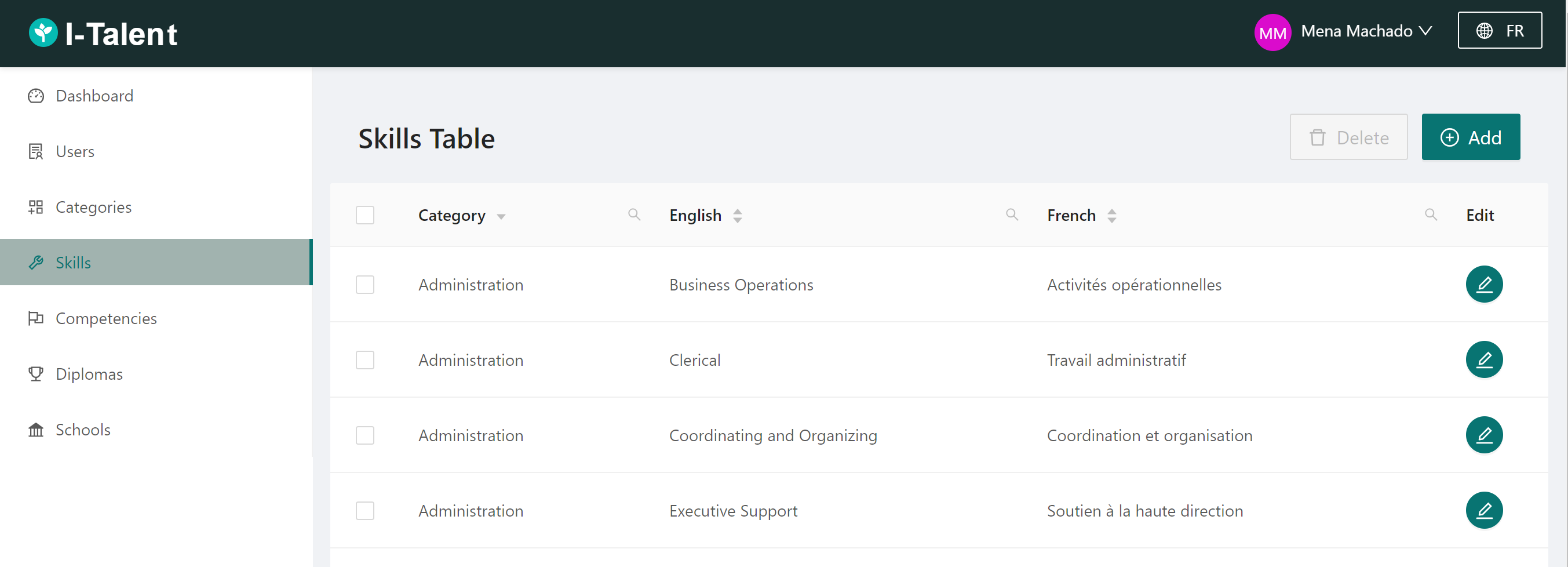Open the Category column filter dropdown
Image resolution: width=1568 pixels, height=567 pixels.
(x=501, y=216)
